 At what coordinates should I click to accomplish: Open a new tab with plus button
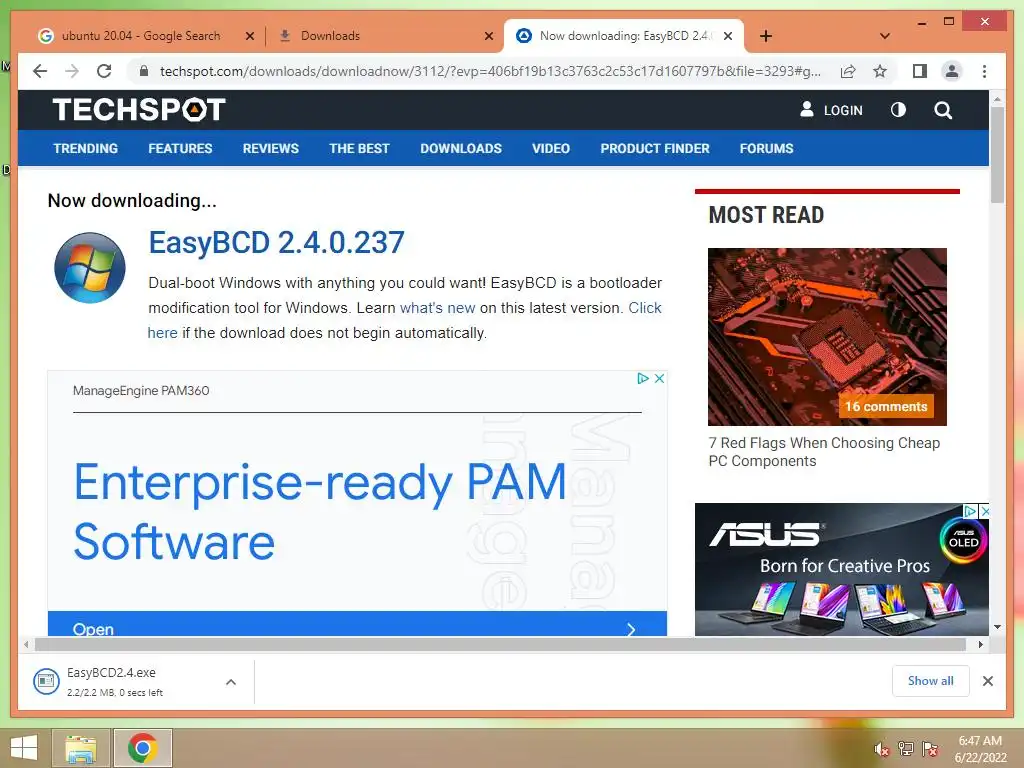[x=765, y=36]
